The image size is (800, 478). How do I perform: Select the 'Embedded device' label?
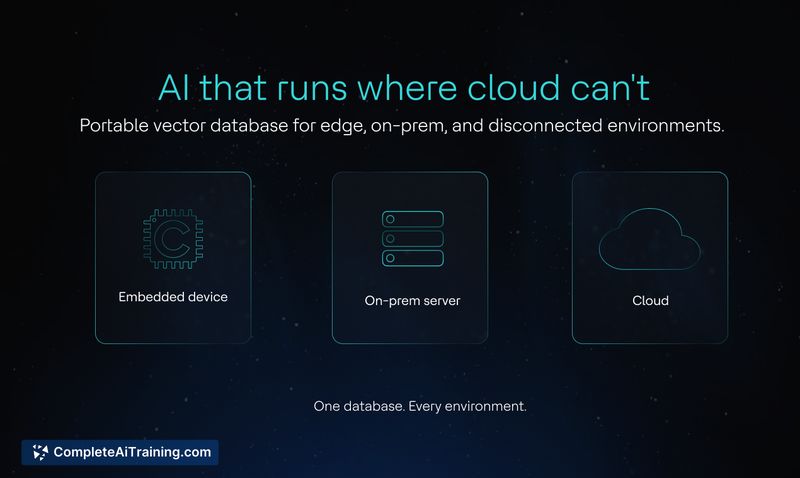173,297
